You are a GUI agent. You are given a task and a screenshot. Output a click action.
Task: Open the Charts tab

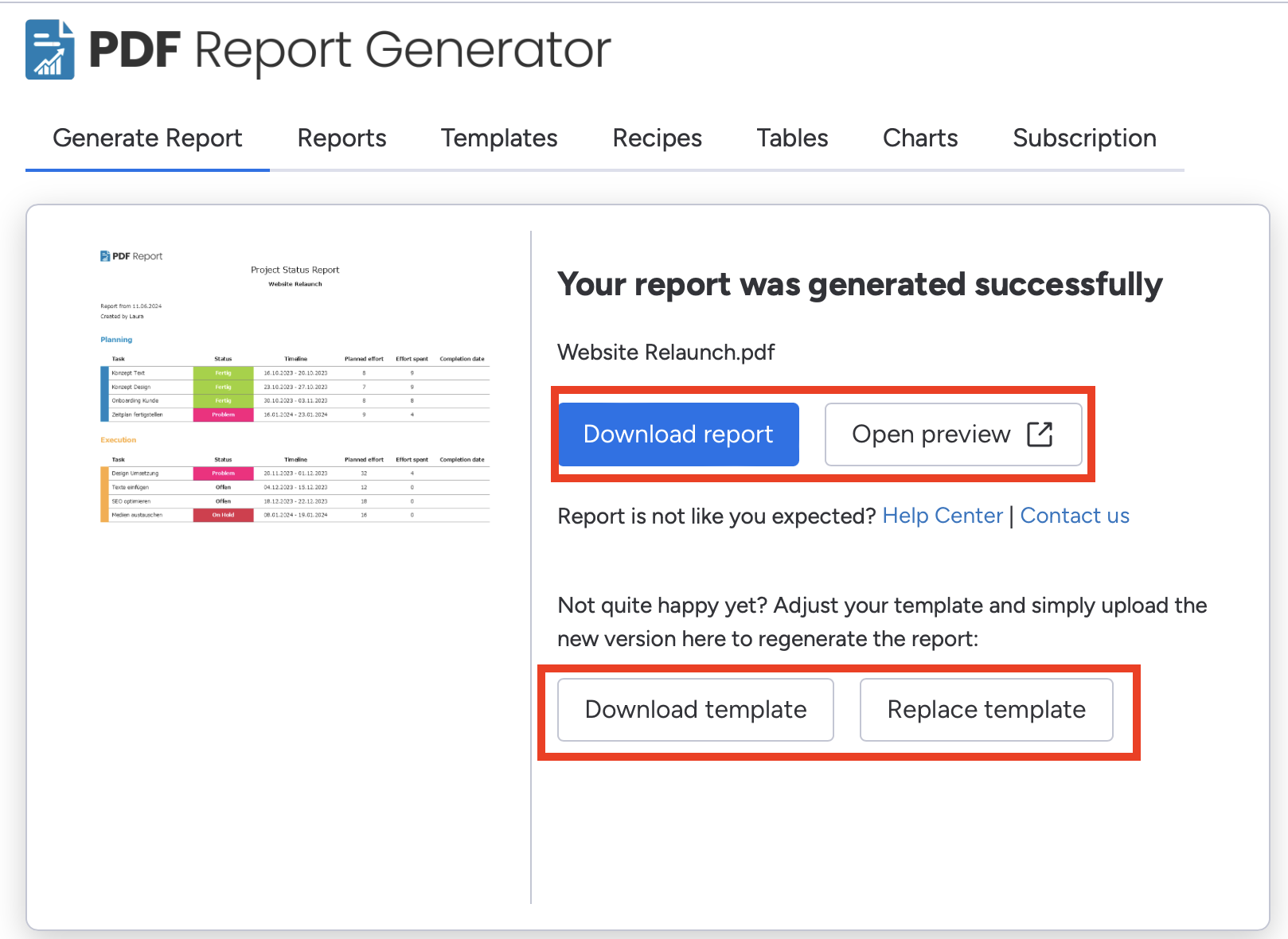click(x=920, y=138)
